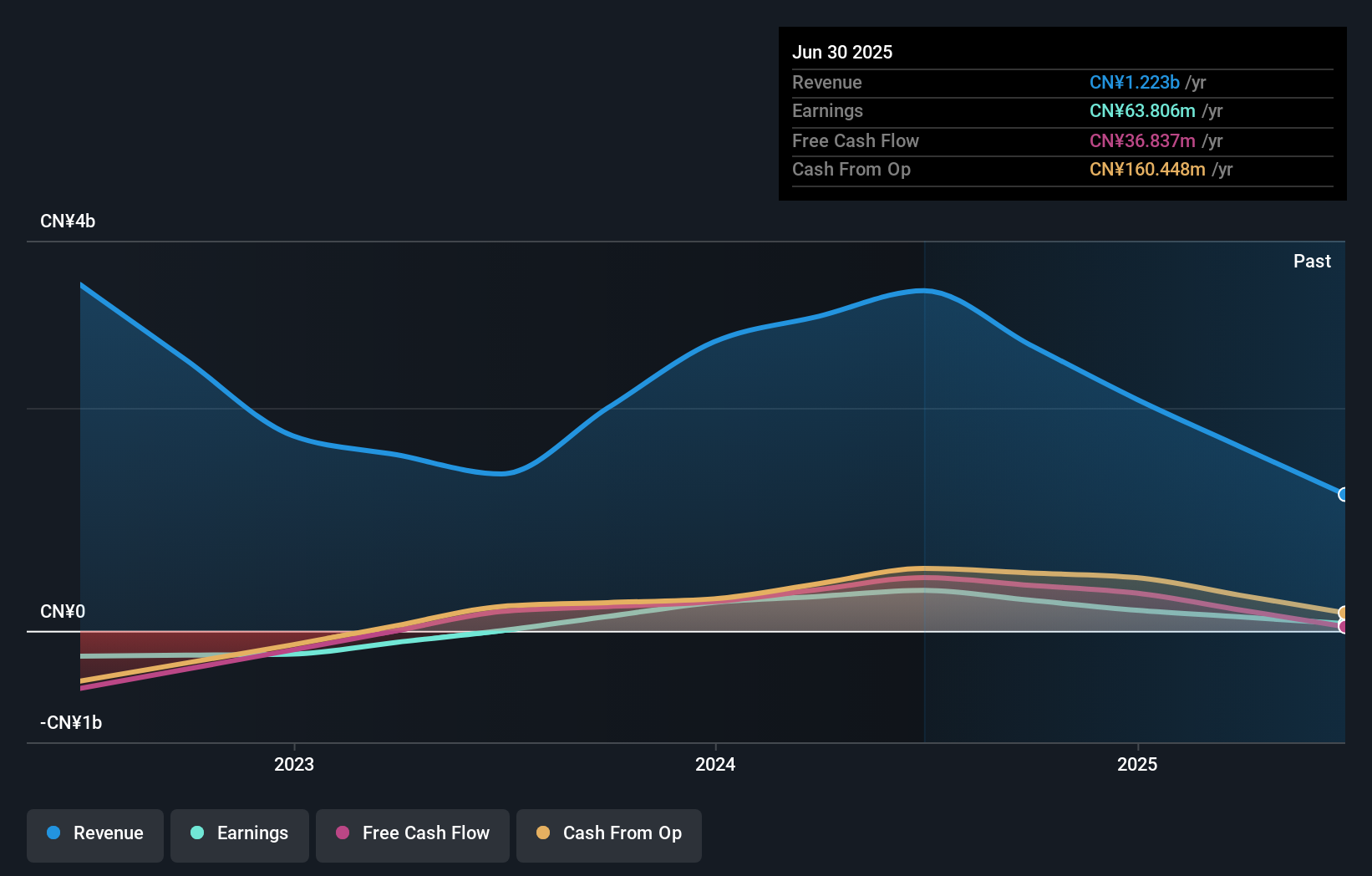Click the CN¥36.837m free cash flow value
Image resolution: width=1372 pixels, height=876 pixels.
(1142, 140)
